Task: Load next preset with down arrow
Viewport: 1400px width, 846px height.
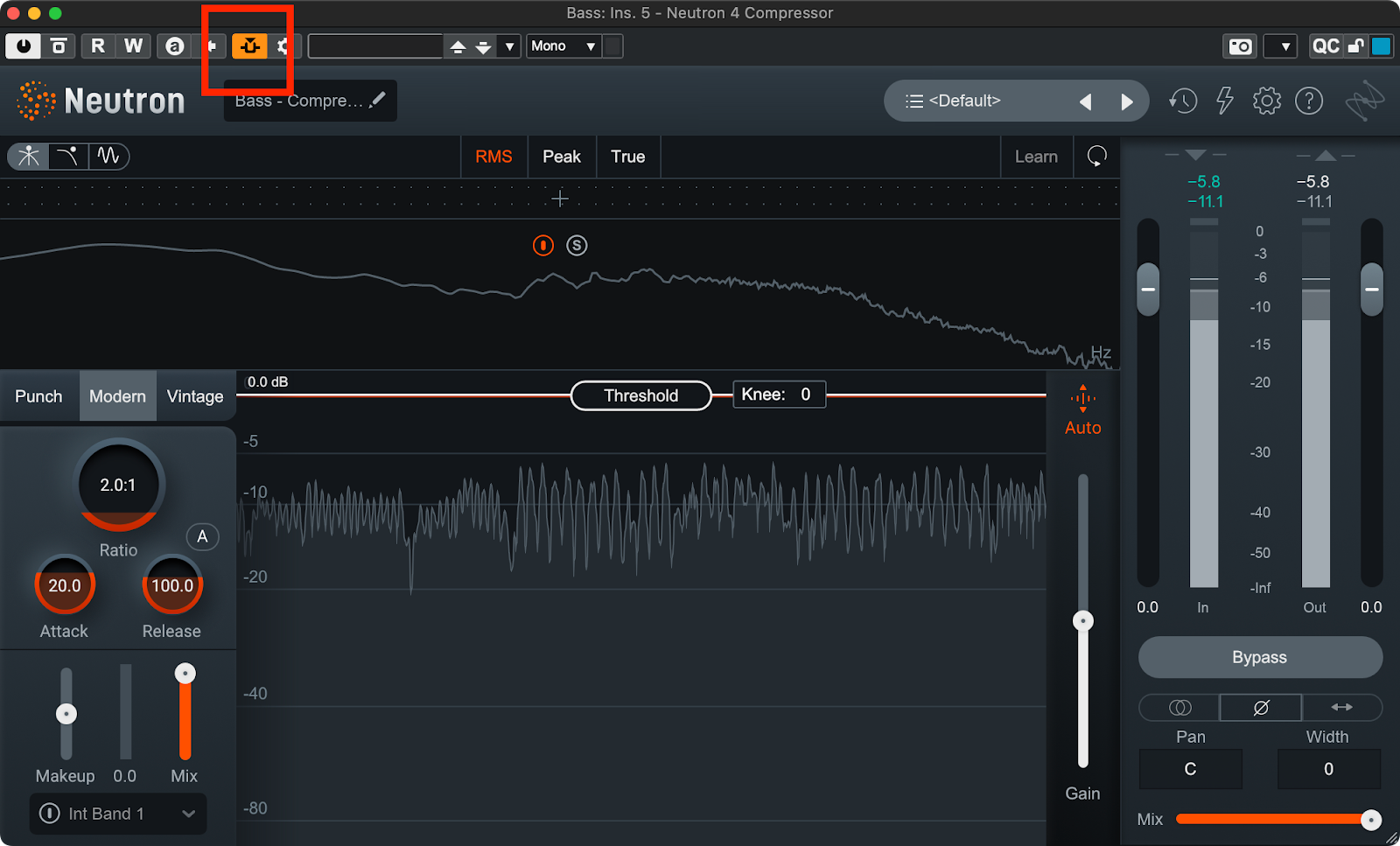Action: pyautogui.click(x=483, y=46)
